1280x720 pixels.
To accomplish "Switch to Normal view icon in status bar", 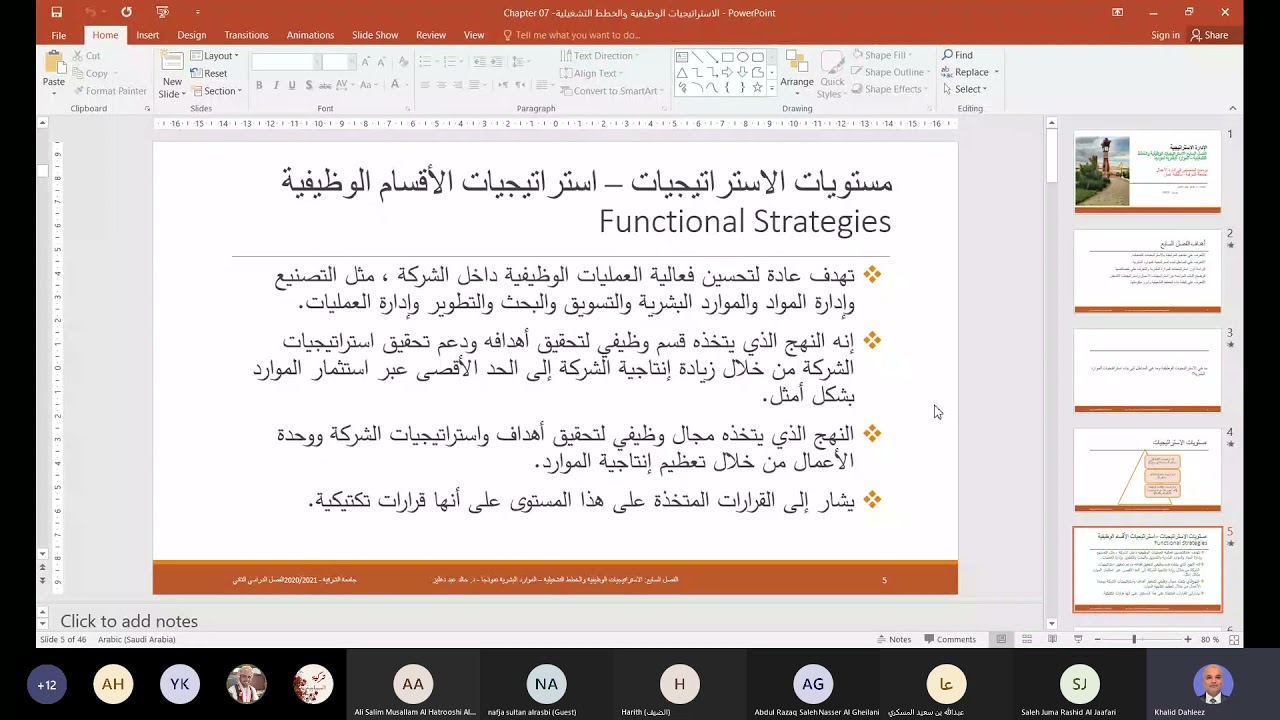I will [x=1001, y=639].
